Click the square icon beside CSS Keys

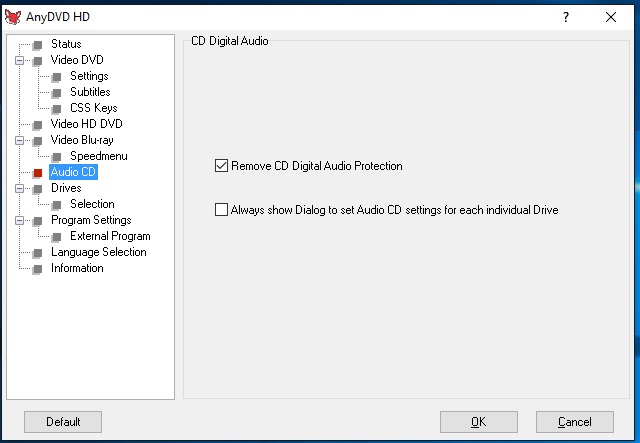point(57,108)
